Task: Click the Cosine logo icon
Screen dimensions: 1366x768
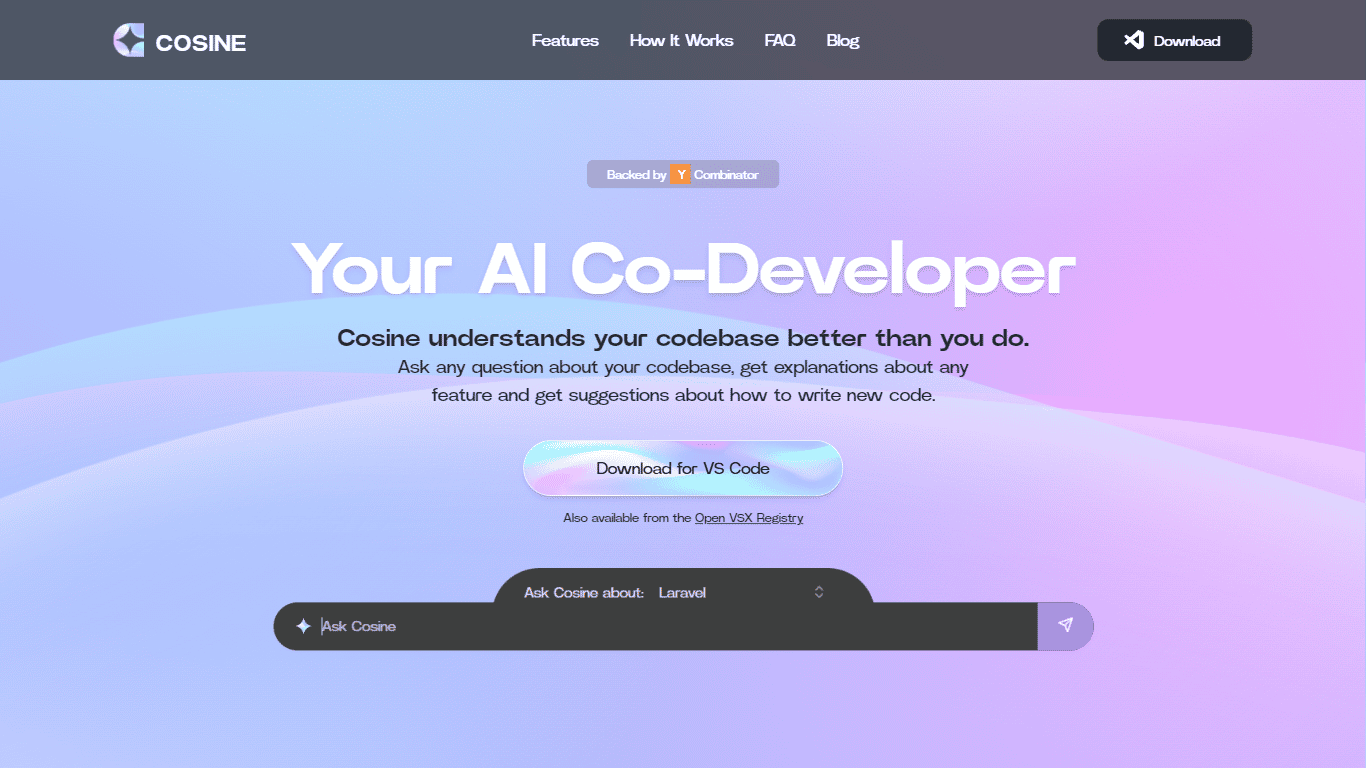Action: (129, 40)
